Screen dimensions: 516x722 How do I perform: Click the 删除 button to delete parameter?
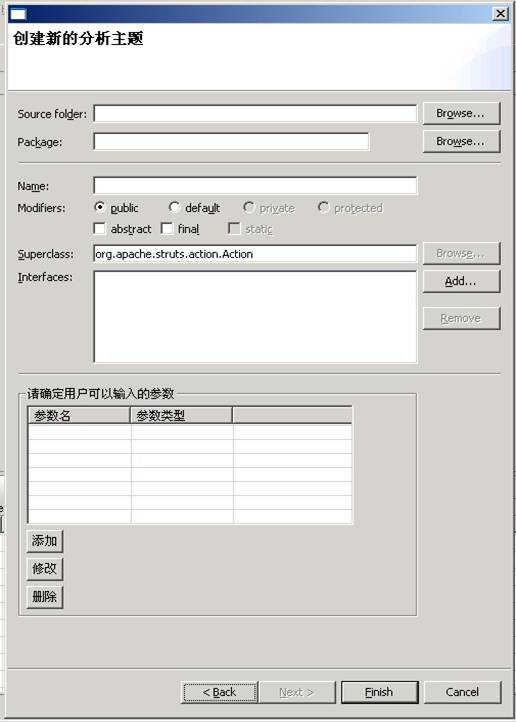[x=45, y=597]
